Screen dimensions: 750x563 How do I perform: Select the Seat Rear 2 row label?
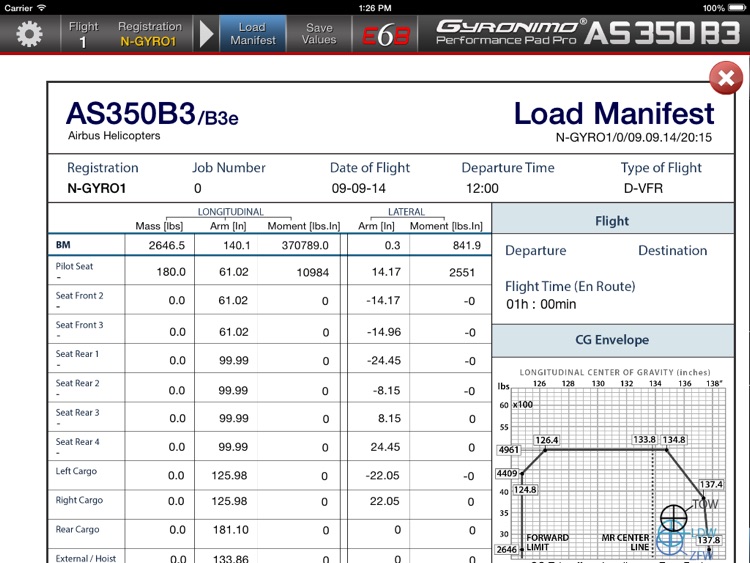(x=77, y=384)
